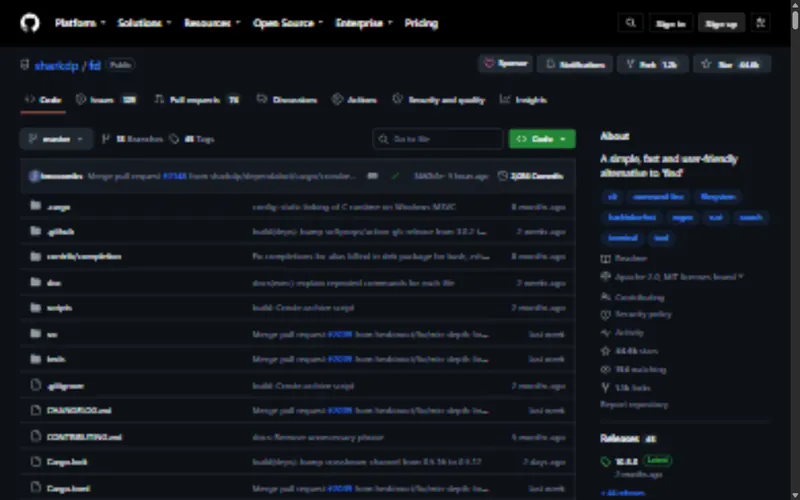Switch to the Issues tab

(107, 100)
